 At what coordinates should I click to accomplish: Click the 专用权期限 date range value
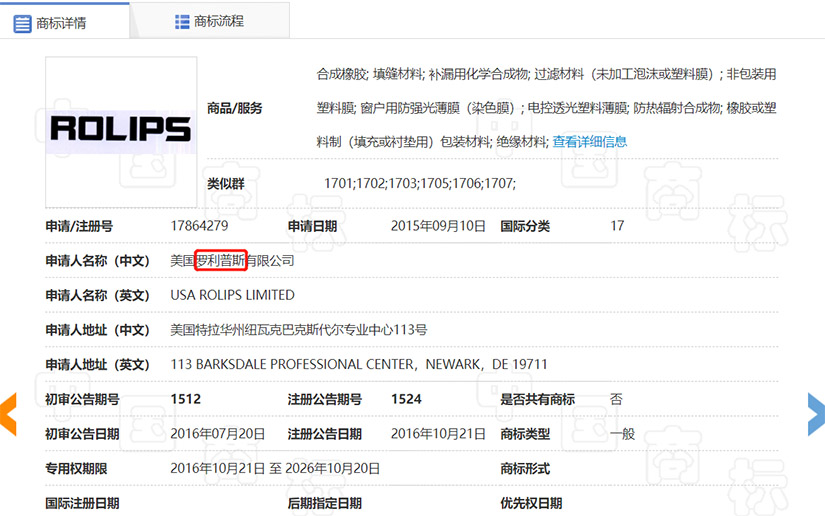[275, 468]
